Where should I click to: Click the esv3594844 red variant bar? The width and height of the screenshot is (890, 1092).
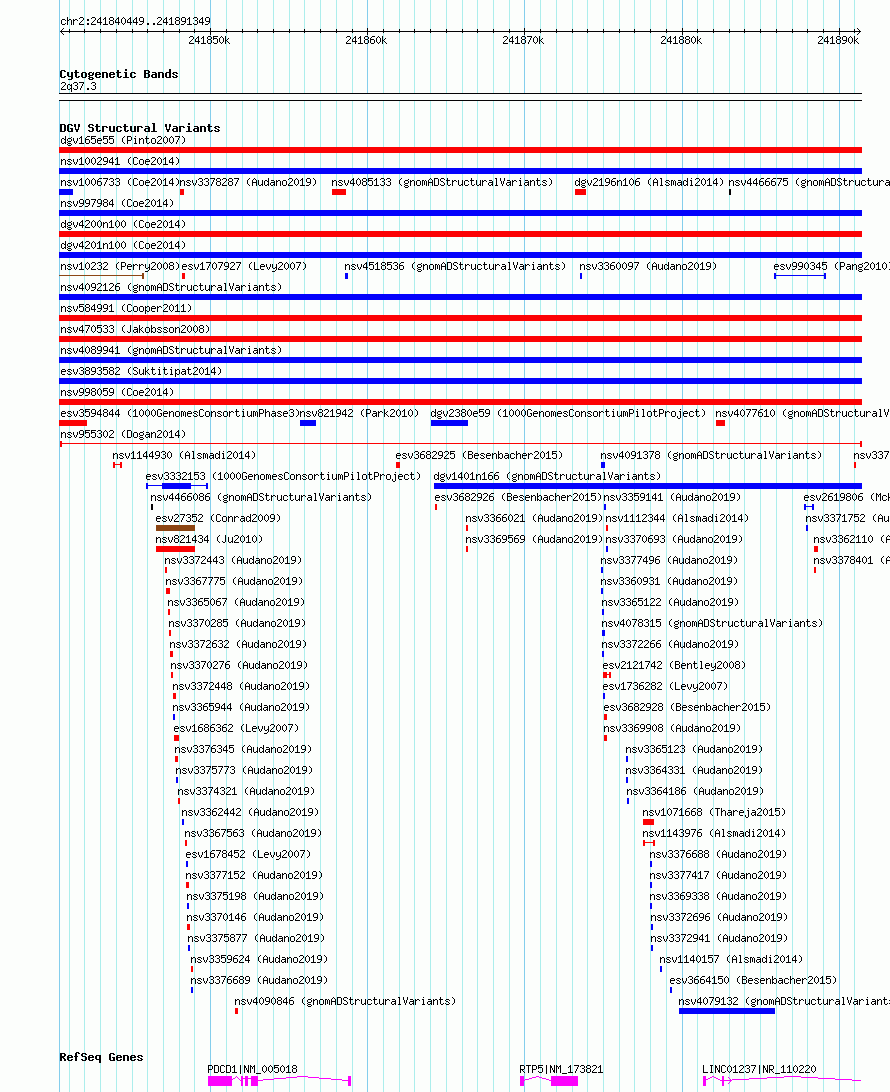coord(73,423)
